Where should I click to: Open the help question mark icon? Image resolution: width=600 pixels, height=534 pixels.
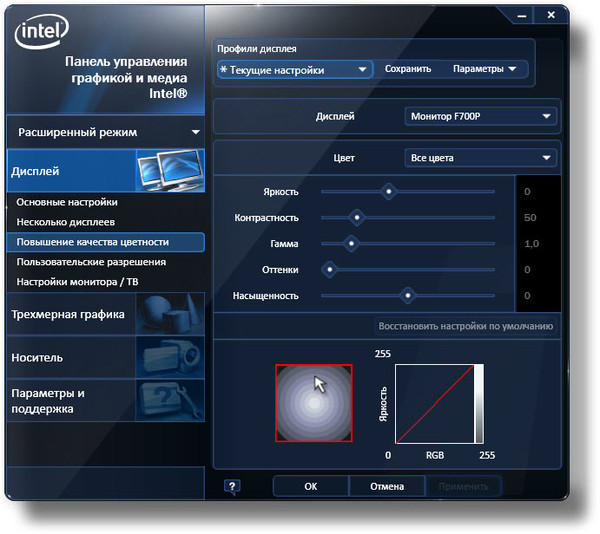tap(232, 487)
